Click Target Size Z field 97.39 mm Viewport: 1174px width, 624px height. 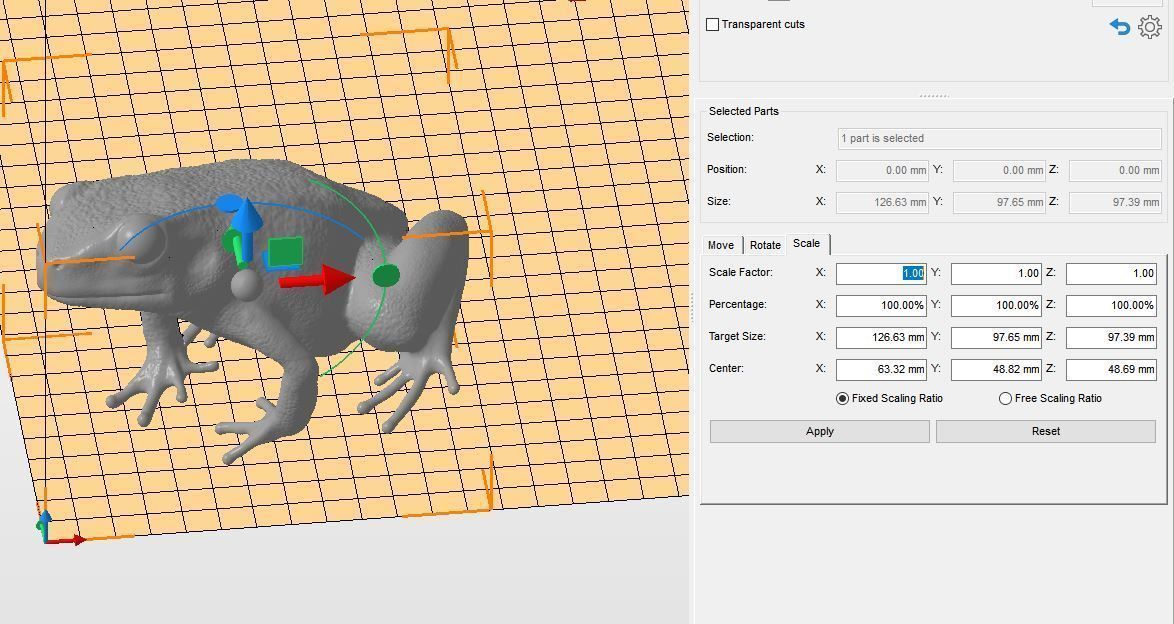point(1111,338)
